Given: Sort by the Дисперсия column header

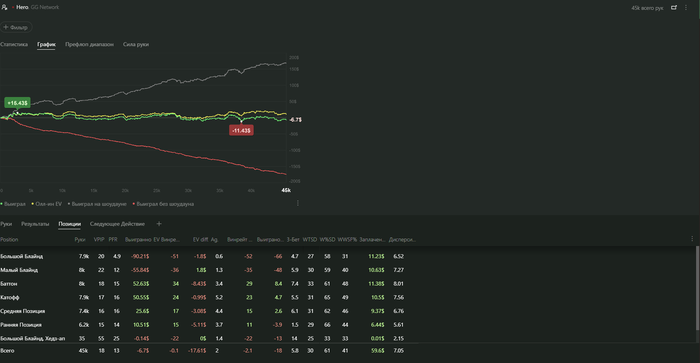Looking at the screenshot, I should (x=402, y=240).
